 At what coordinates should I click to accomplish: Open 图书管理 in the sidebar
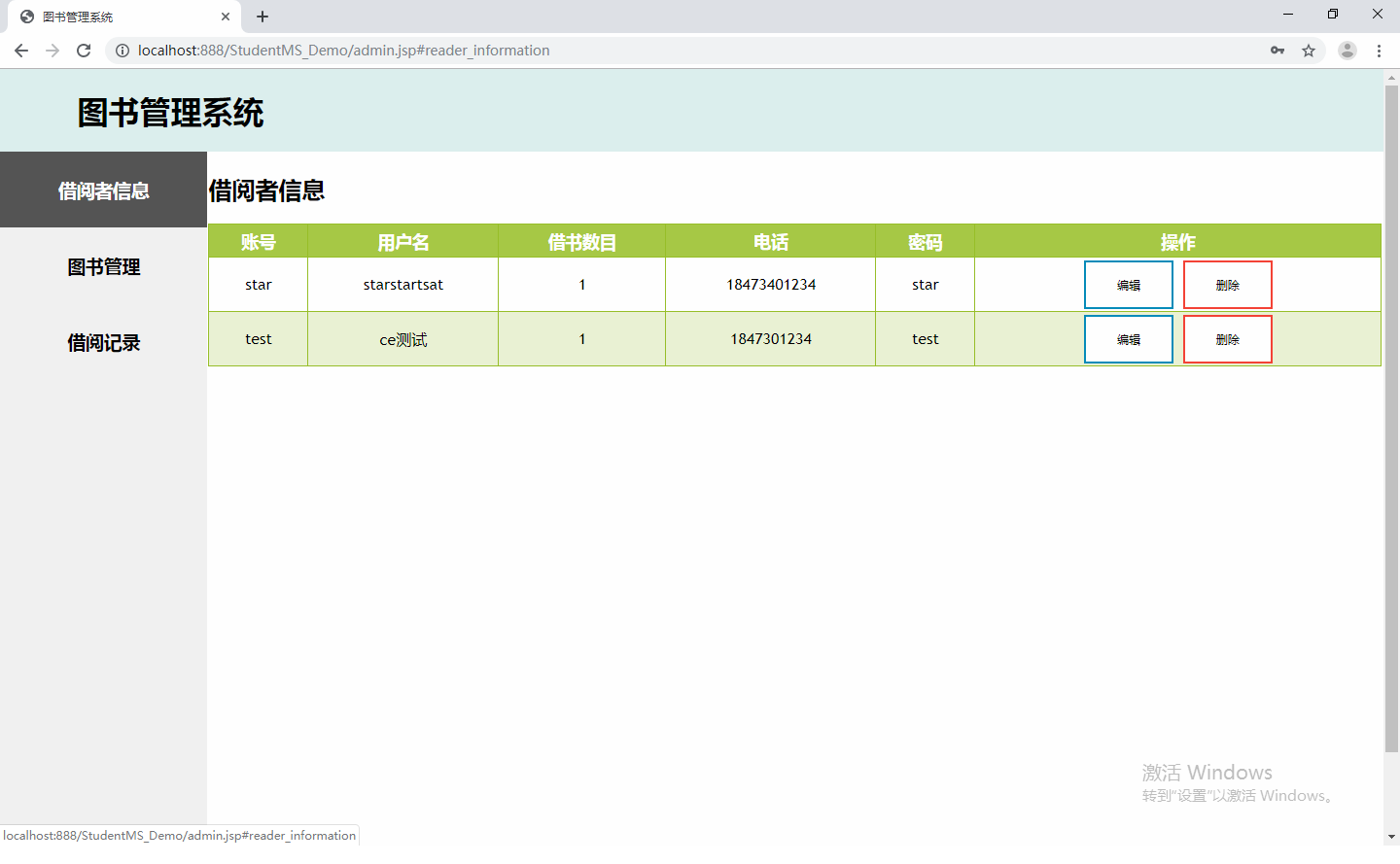click(103, 266)
